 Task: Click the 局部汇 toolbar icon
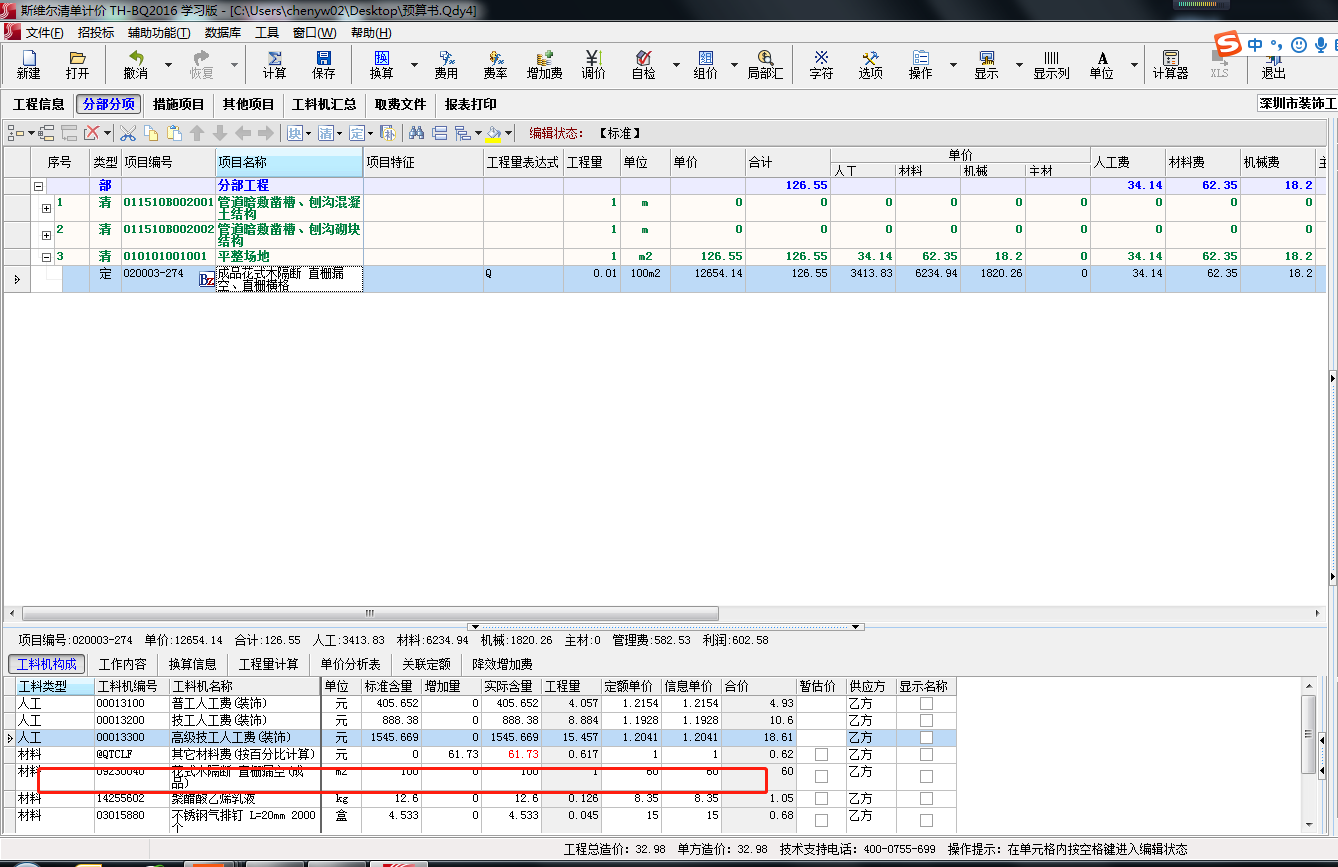(x=765, y=65)
